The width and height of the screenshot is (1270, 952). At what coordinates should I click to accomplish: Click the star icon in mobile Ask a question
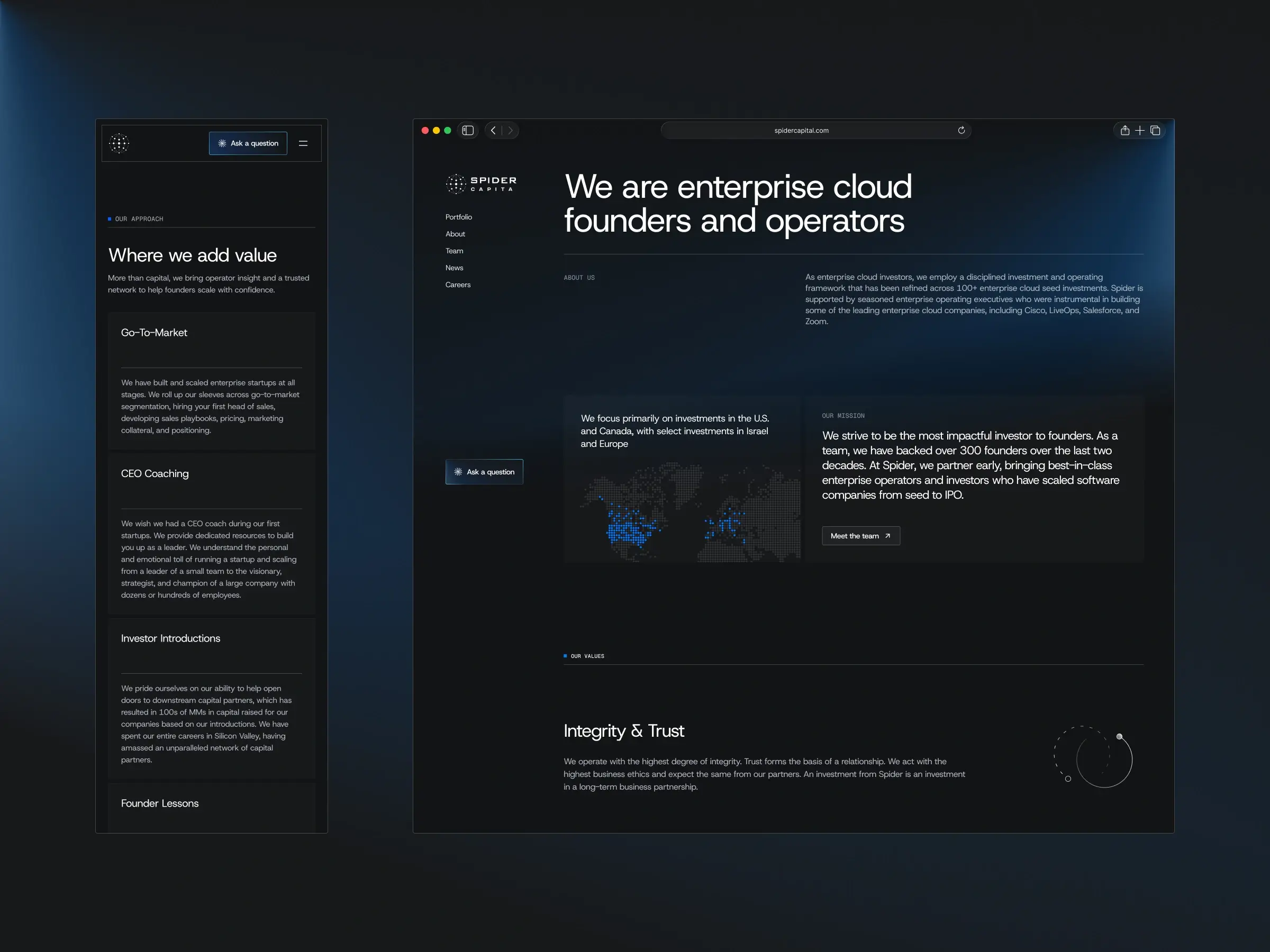pyautogui.click(x=222, y=143)
